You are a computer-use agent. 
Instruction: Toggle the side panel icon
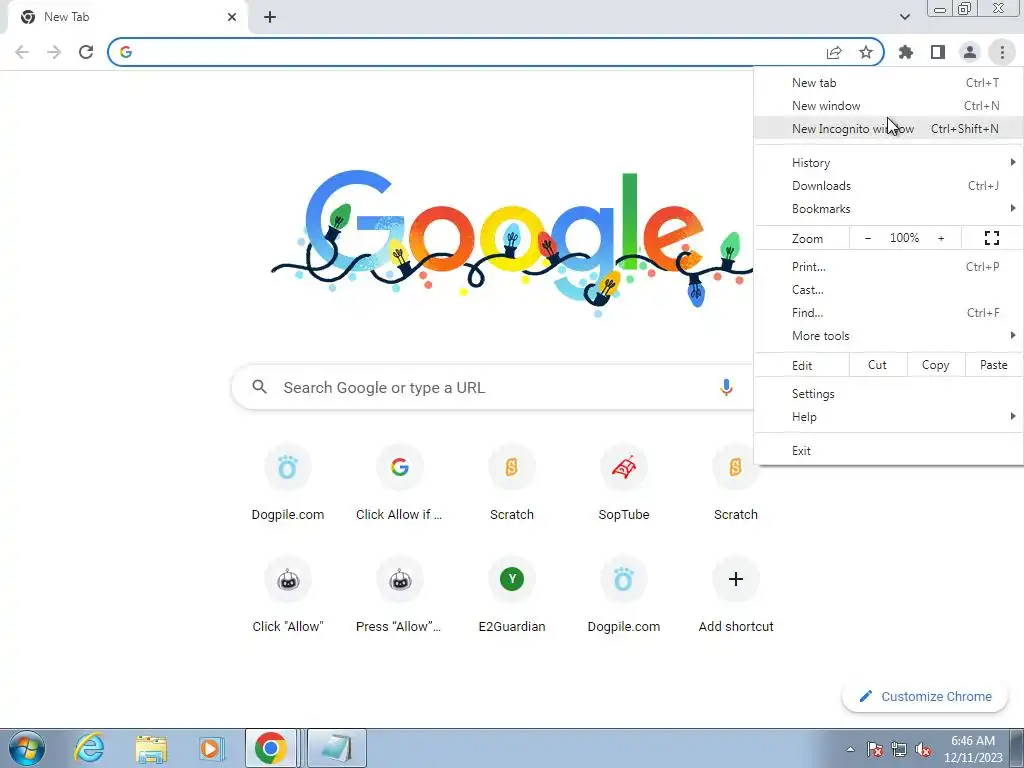(938, 52)
